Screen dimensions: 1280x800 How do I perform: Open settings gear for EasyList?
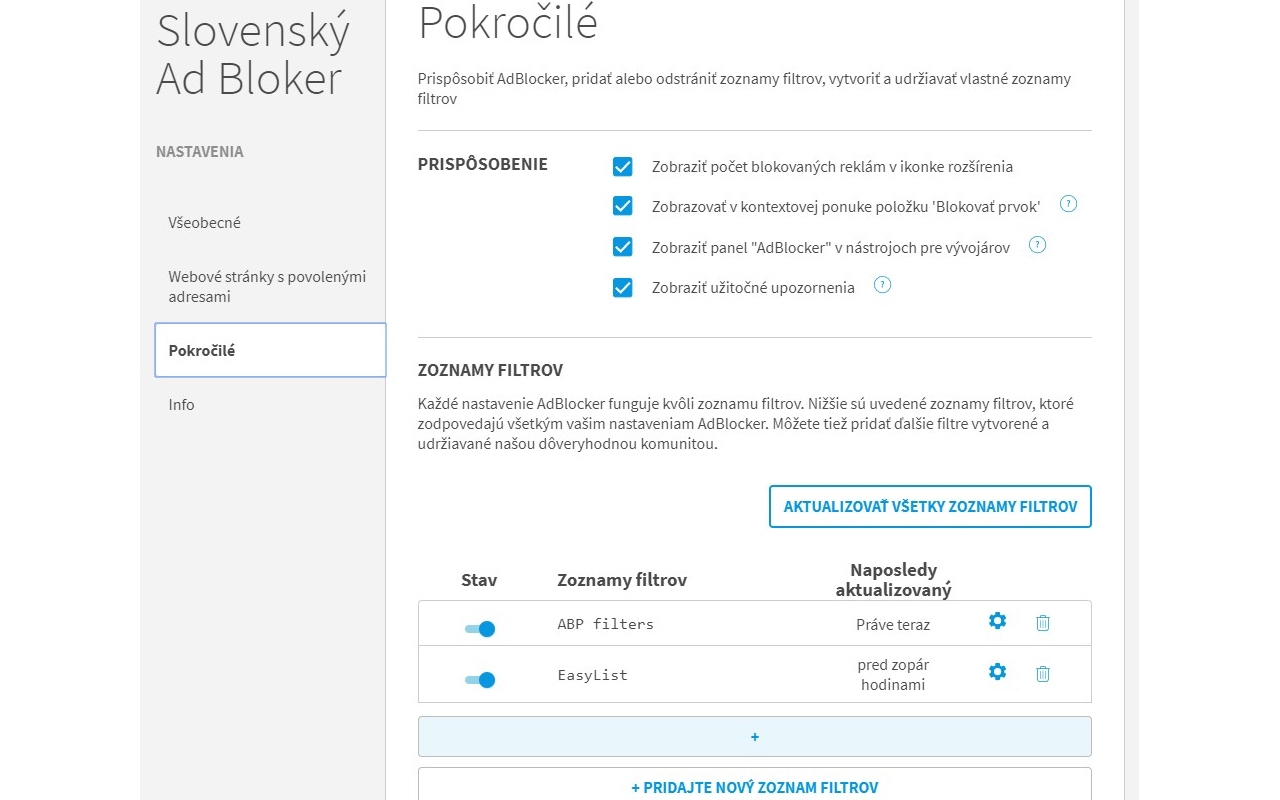tap(997, 672)
